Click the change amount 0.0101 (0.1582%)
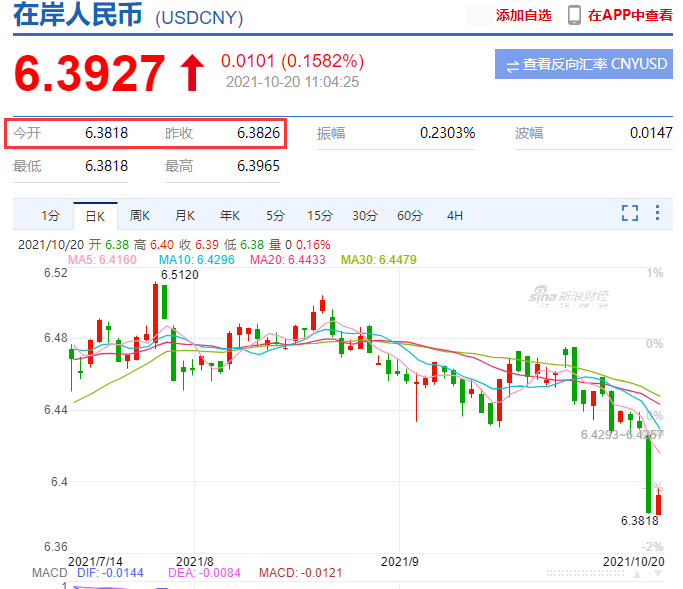 tap(292, 61)
